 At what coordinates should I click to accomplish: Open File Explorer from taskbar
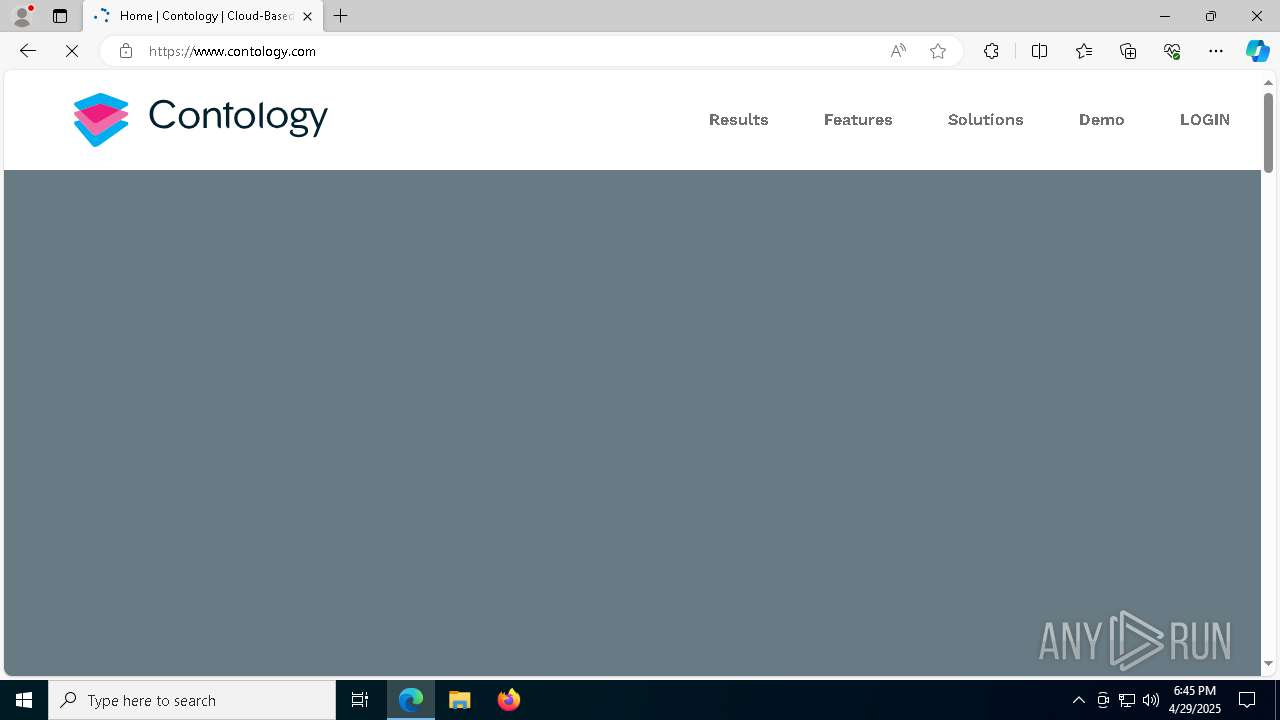pos(460,700)
